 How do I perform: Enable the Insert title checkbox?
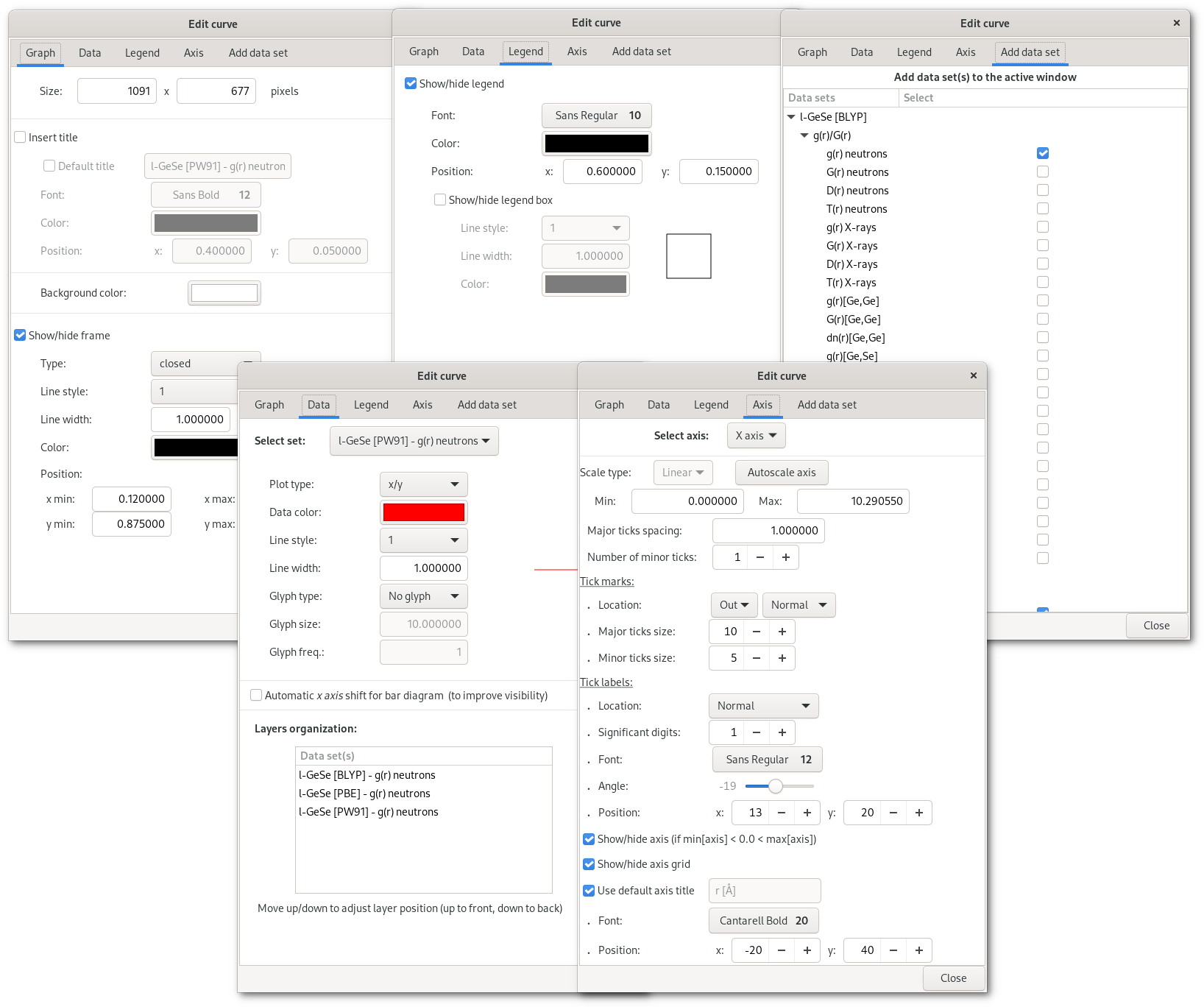[21, 138]
